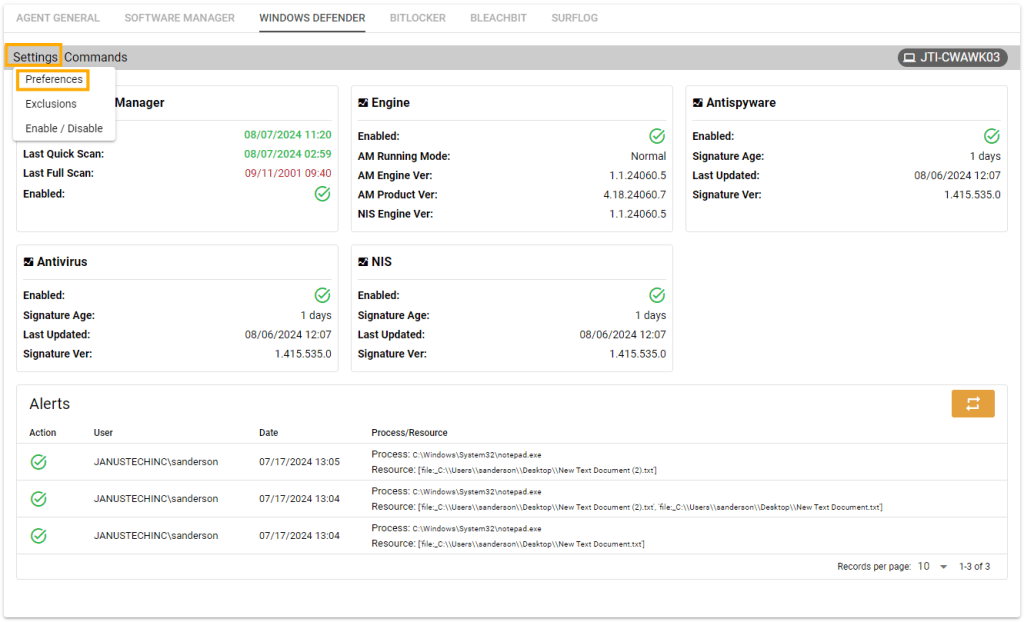Click AM Engine Ver value 1.1.24060.5
Image resolution: width=1024 pixels, height=622 pixels.
point(637,175)
